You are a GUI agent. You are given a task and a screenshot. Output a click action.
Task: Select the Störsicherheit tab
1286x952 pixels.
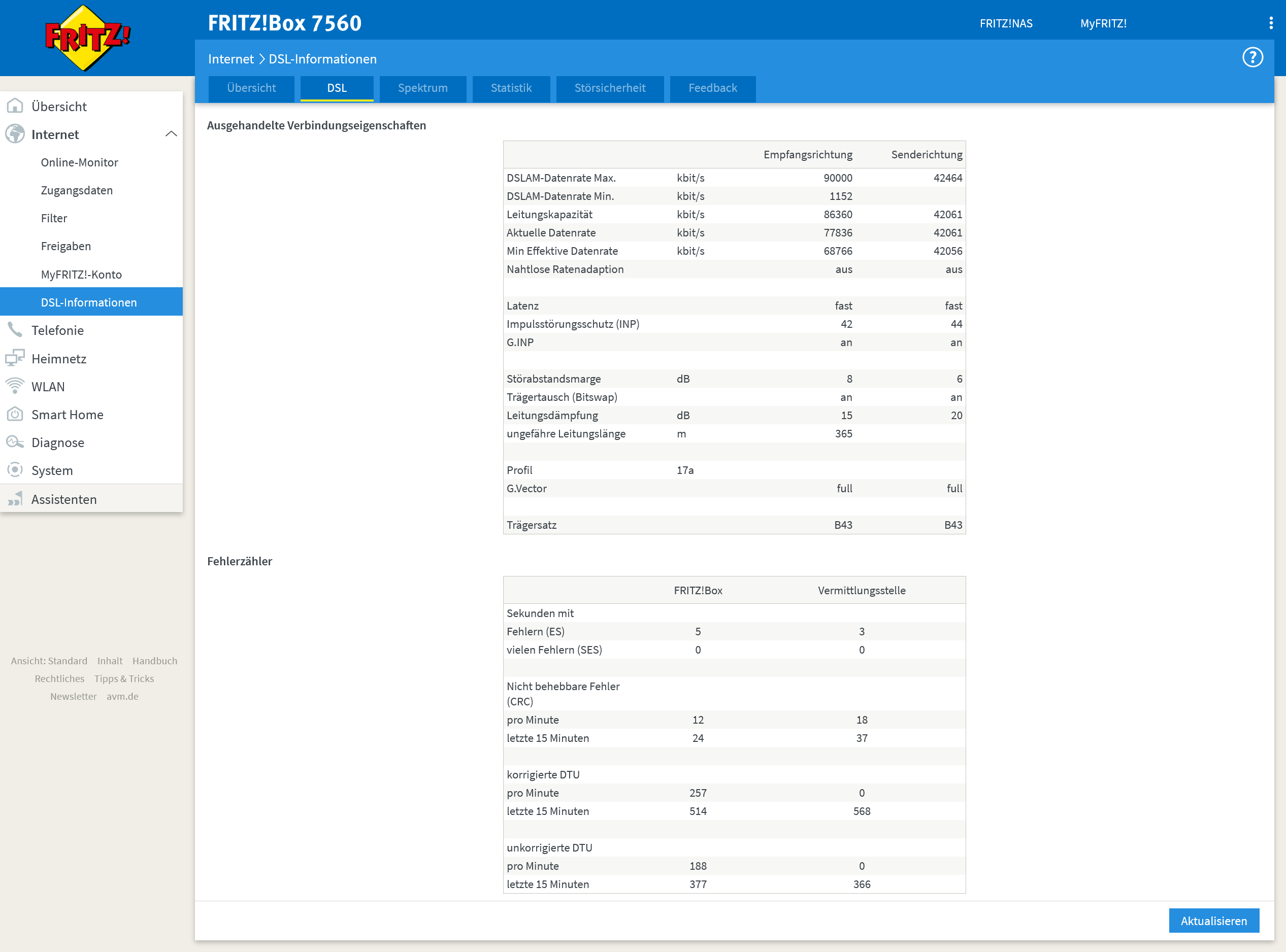tap(609, 88)
